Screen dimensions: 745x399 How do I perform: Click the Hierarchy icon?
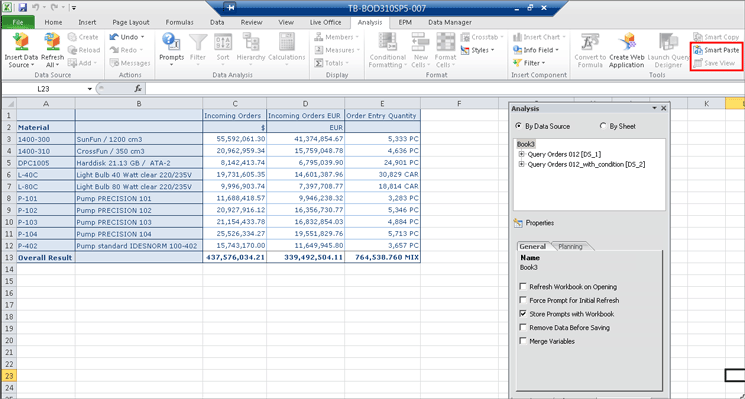250,42
